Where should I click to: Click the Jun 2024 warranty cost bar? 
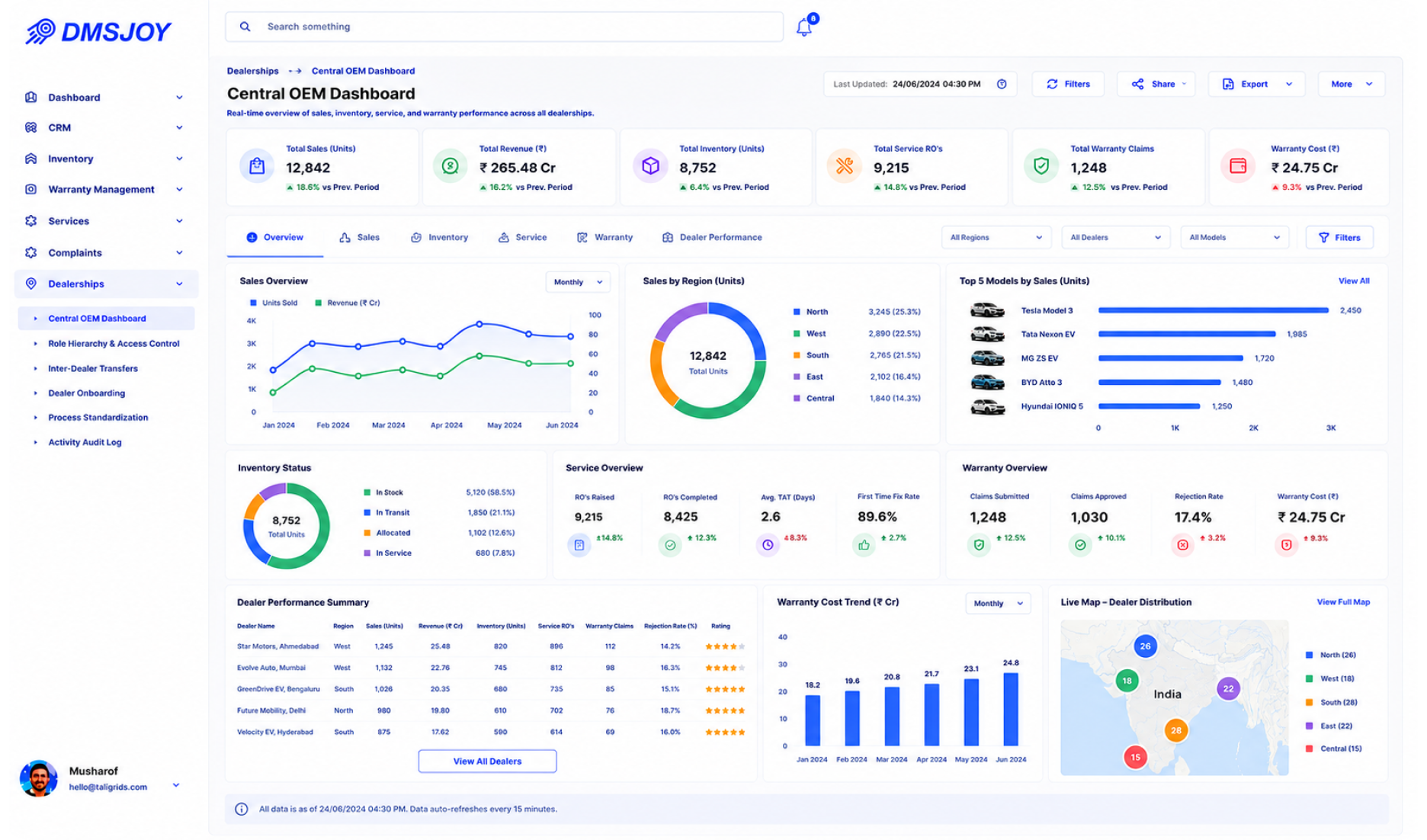tap(1011, 709)
